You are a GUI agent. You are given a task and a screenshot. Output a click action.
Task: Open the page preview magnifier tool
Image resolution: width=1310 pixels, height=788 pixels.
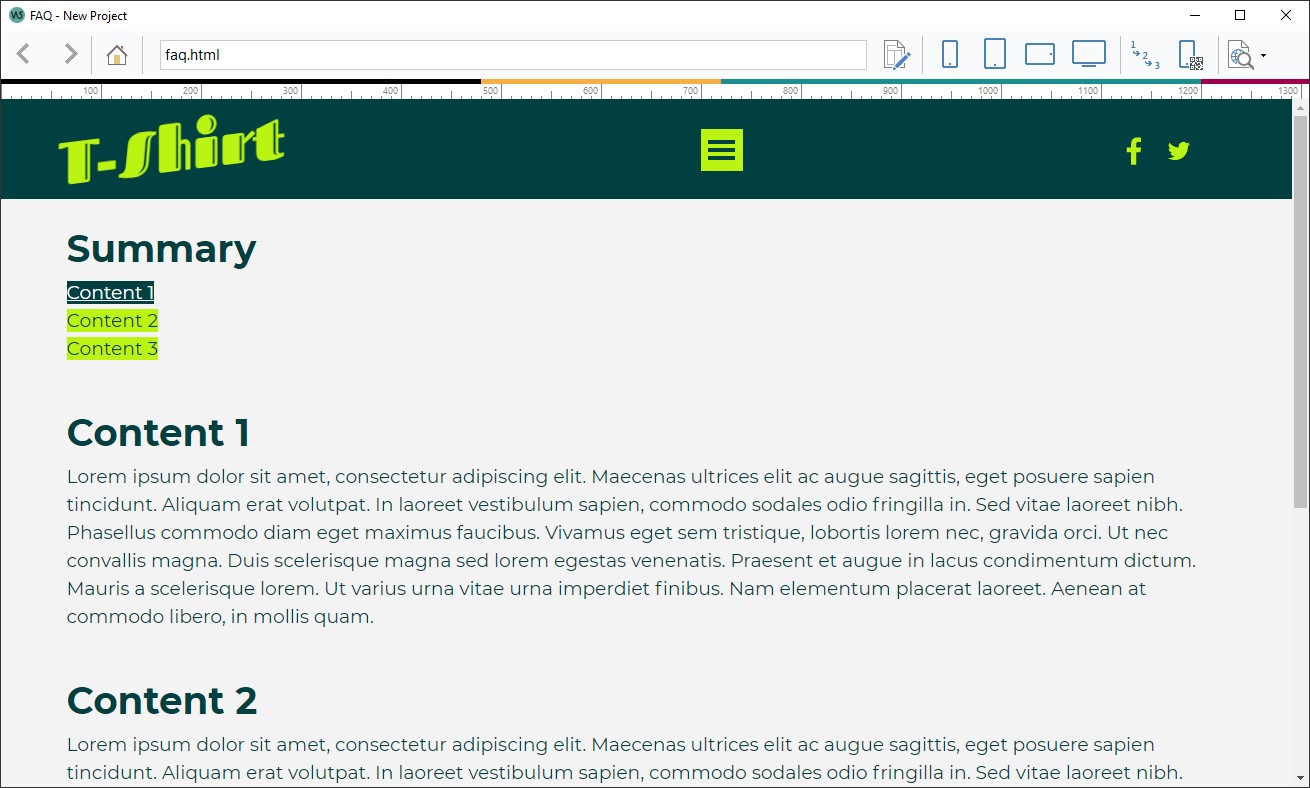tap(1239, 54)
